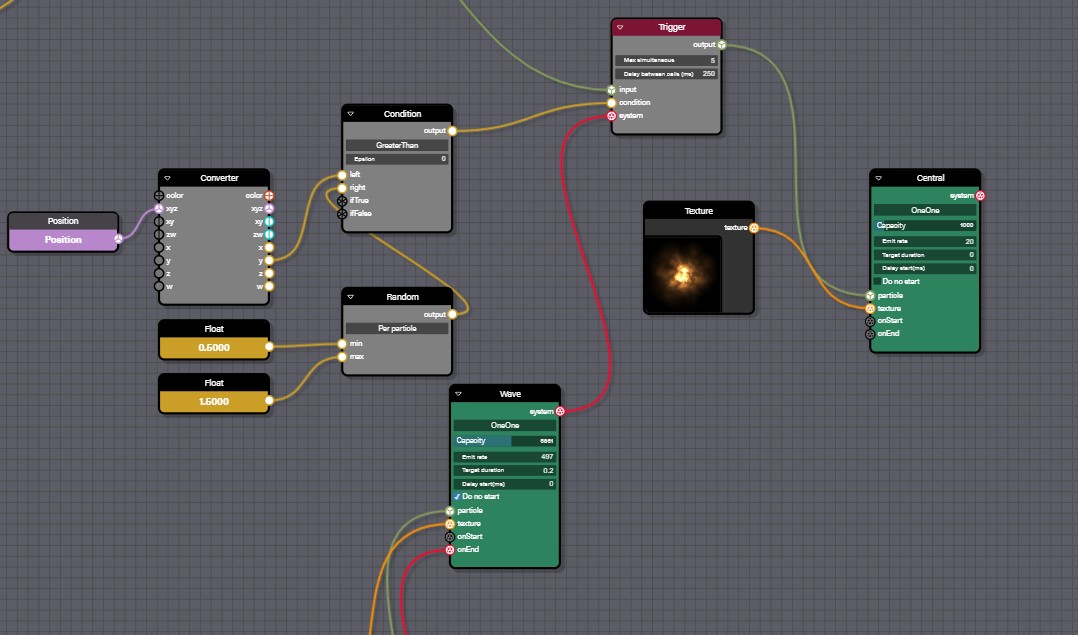
Task: Click the Texture node's texture output port
Action: coord(754,228)
